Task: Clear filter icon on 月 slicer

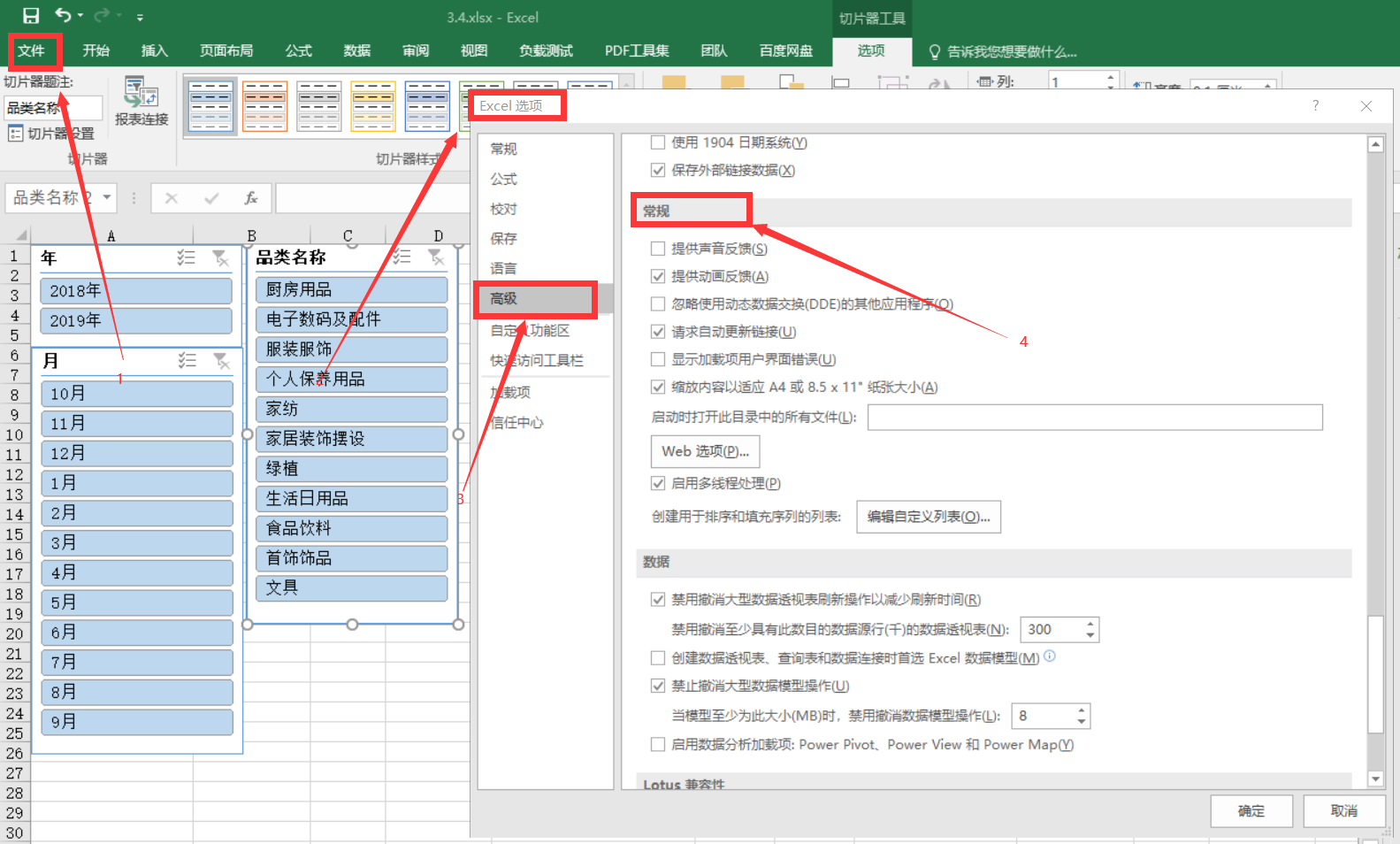Action: (x=221, y=360)
